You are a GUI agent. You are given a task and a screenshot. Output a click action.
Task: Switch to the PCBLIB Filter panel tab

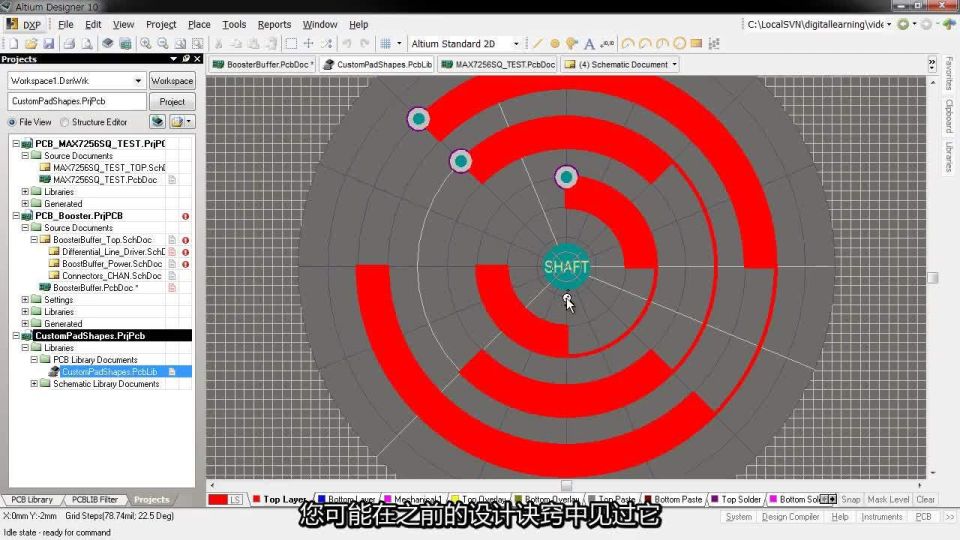pos(94,500)
